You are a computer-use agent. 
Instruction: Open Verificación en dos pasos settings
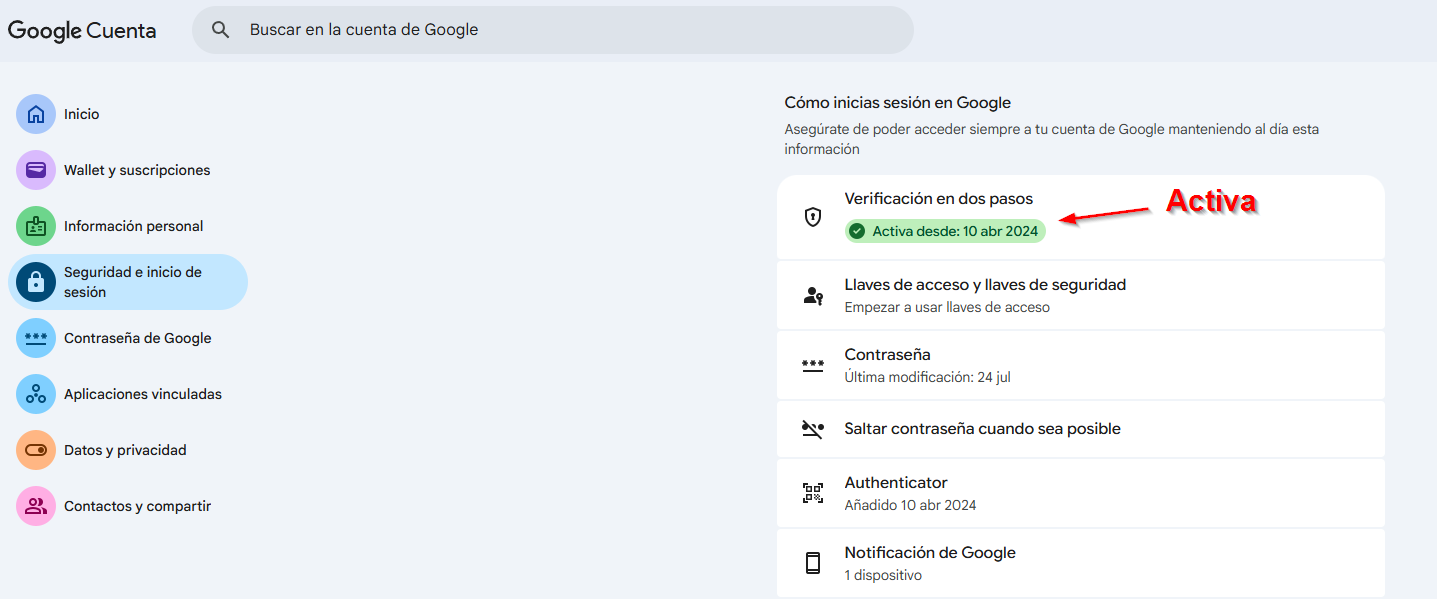click(1081, 217)
